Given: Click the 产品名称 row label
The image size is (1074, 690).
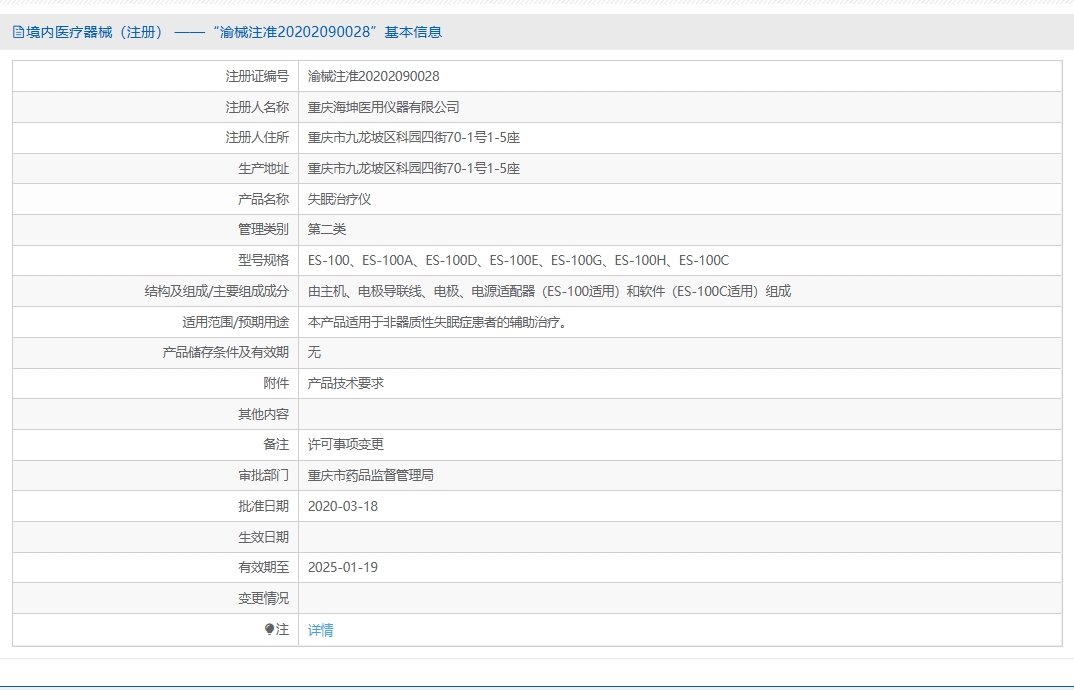Looking at the screenshot, I should 264,199.
